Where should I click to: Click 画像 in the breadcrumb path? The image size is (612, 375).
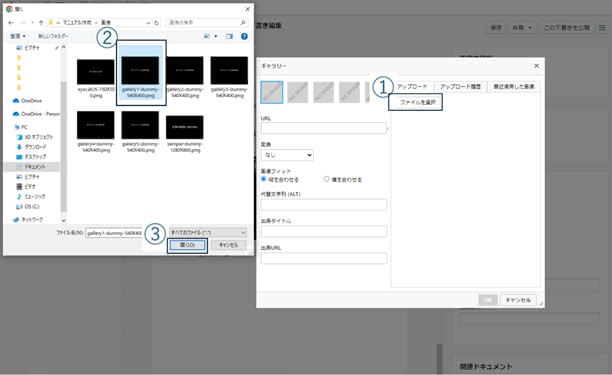point(106,23)
